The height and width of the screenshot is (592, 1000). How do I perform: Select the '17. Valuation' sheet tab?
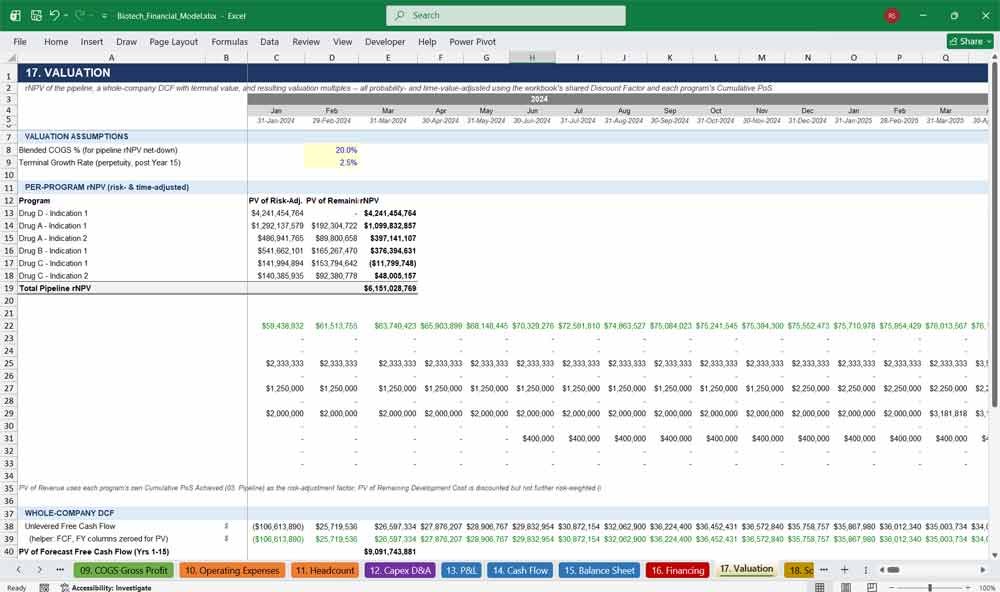pos(747,569)
